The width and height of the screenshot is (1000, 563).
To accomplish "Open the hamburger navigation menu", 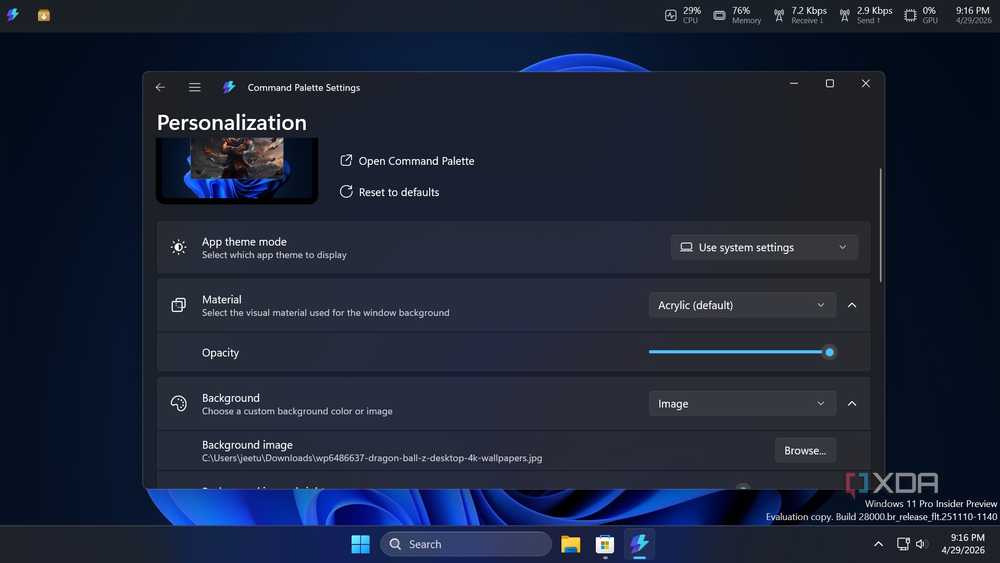I will point(195,87).
